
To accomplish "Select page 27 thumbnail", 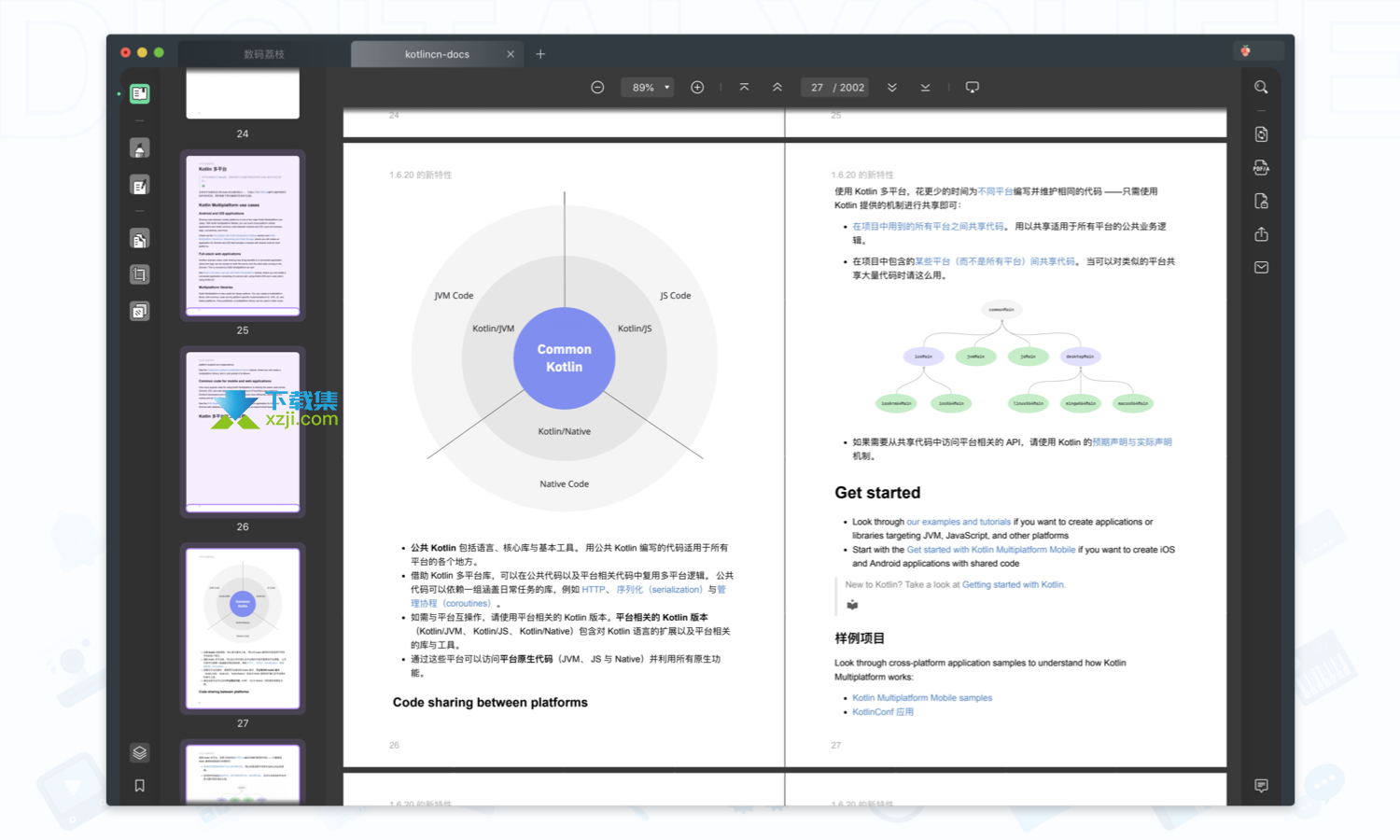I will coord(243,628).
